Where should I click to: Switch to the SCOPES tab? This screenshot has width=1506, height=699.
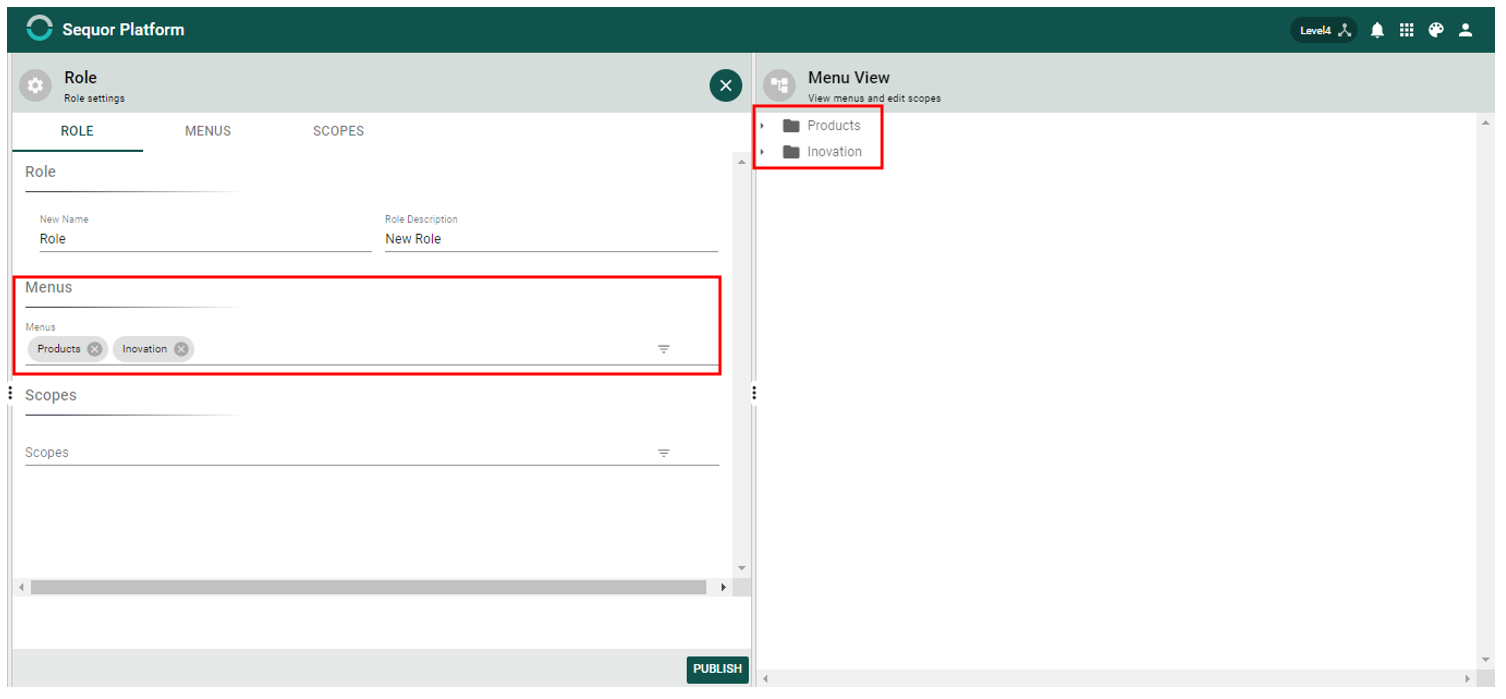(338, 131)
